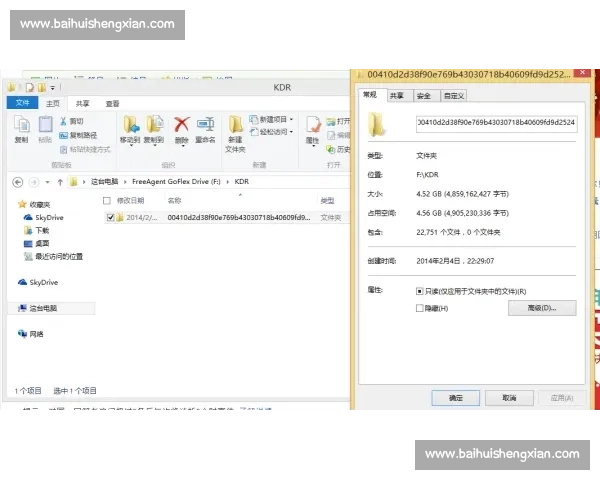
Task: Enable the Hidden (隐藏) checkbox
Action: tap(419, 308)
